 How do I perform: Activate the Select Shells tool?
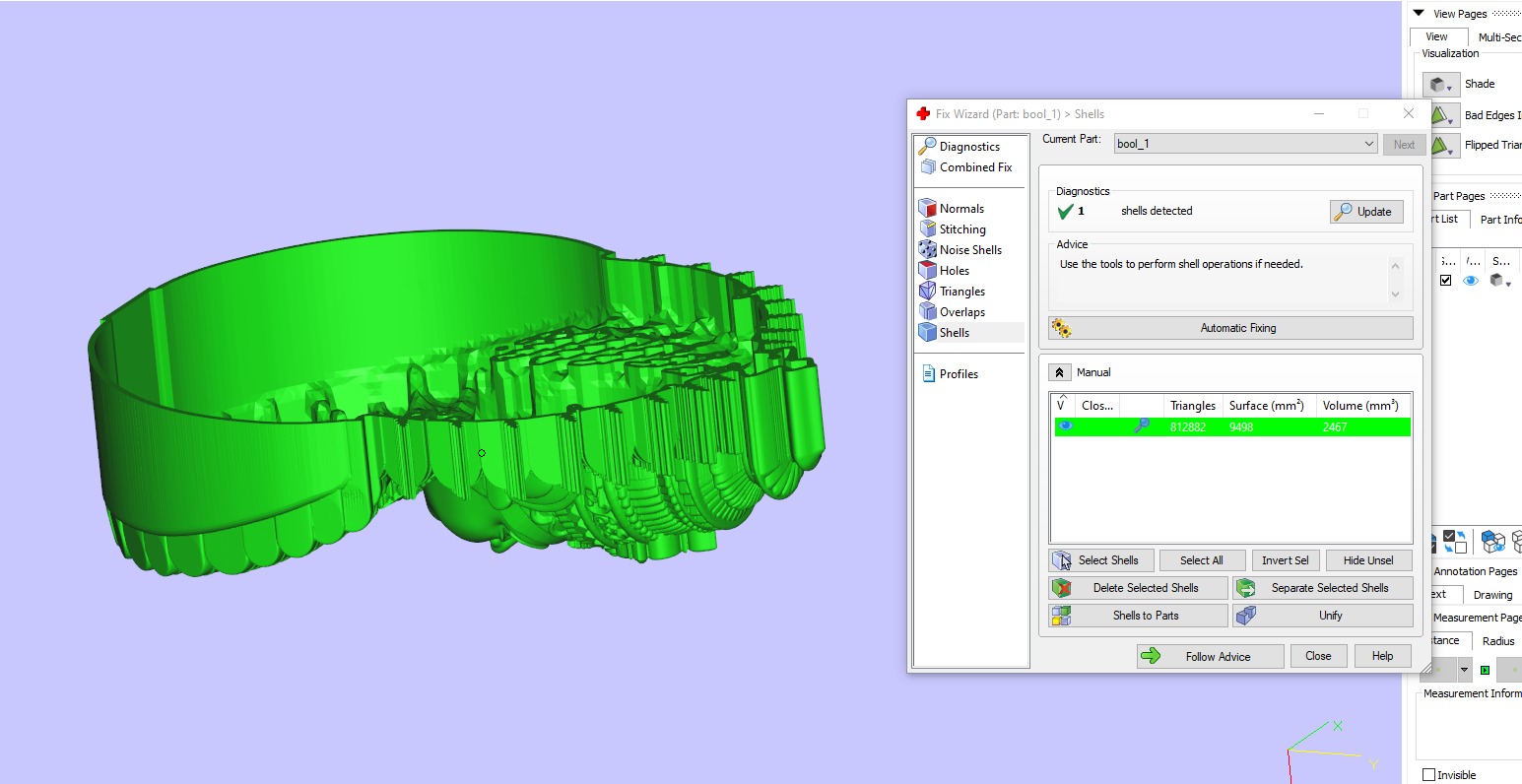(1100, 560)
